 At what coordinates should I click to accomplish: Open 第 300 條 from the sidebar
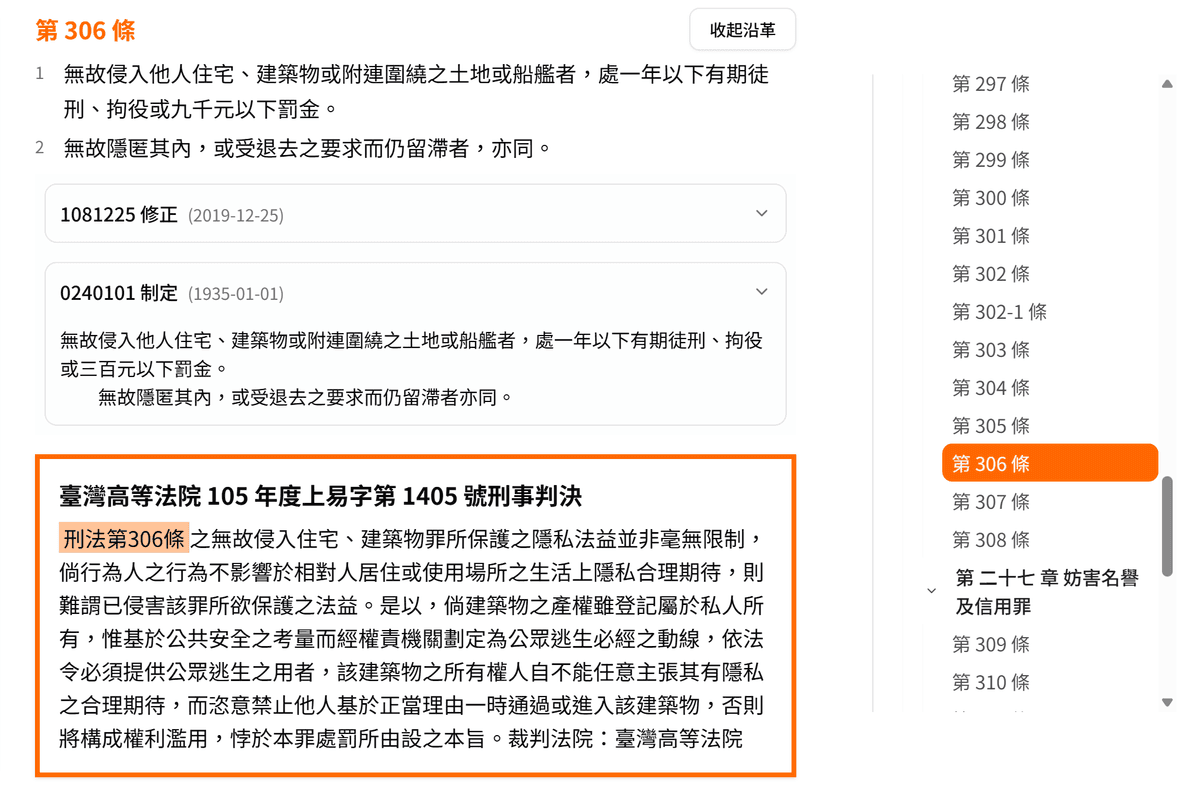click(x=990, y=198)
